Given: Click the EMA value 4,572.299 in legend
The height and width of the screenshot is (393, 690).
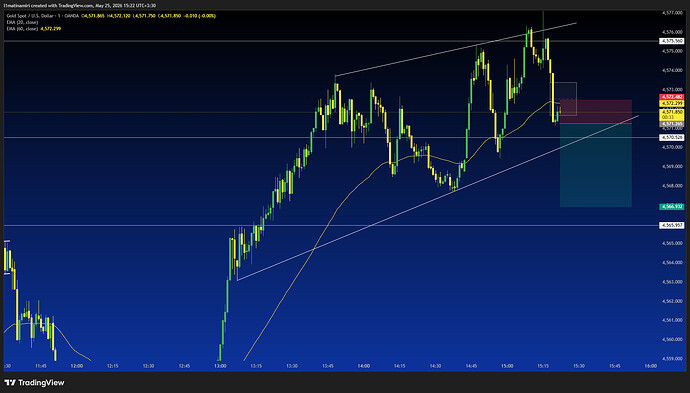Looking at the screenshot, I should 51,29.
